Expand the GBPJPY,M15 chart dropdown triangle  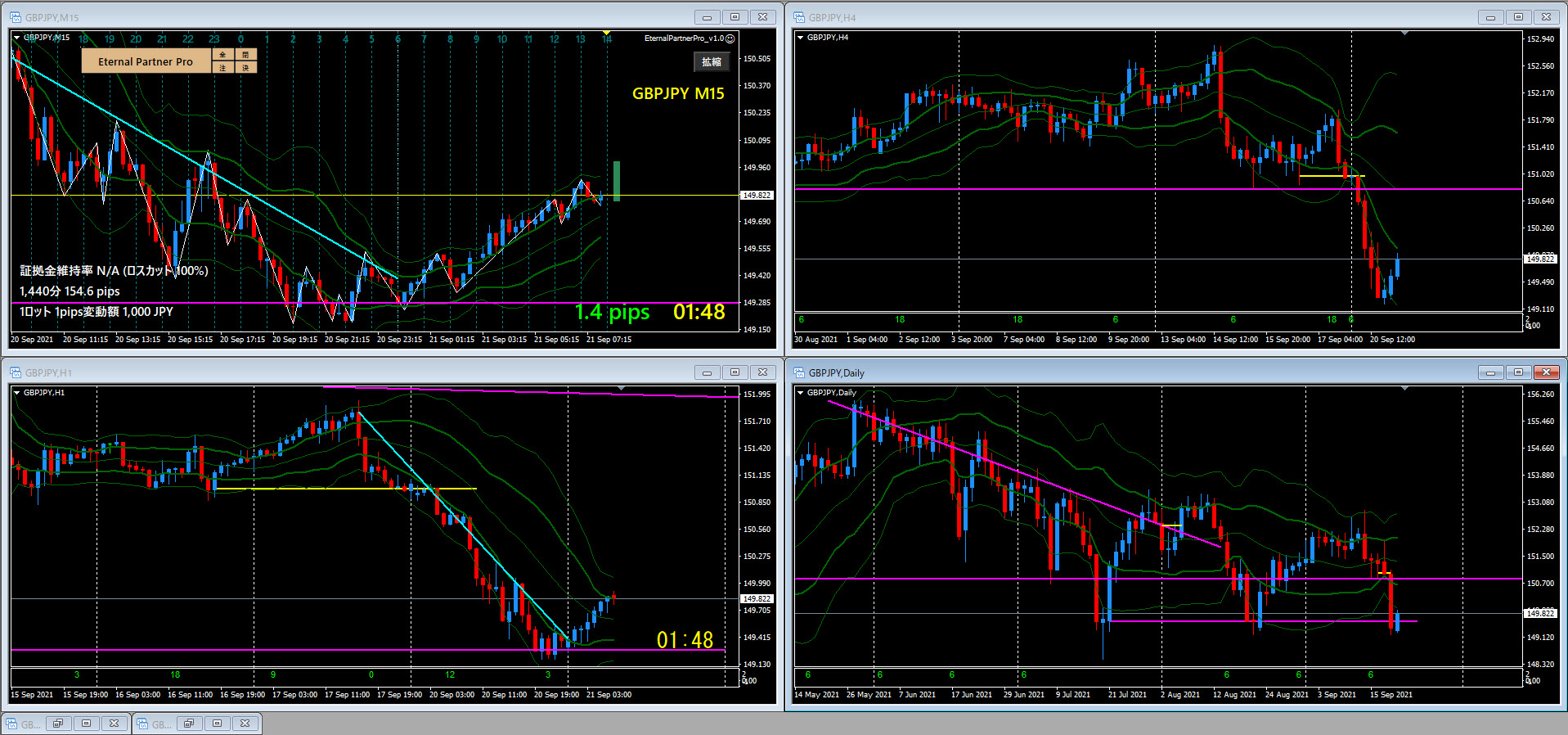tap(16, 38)
